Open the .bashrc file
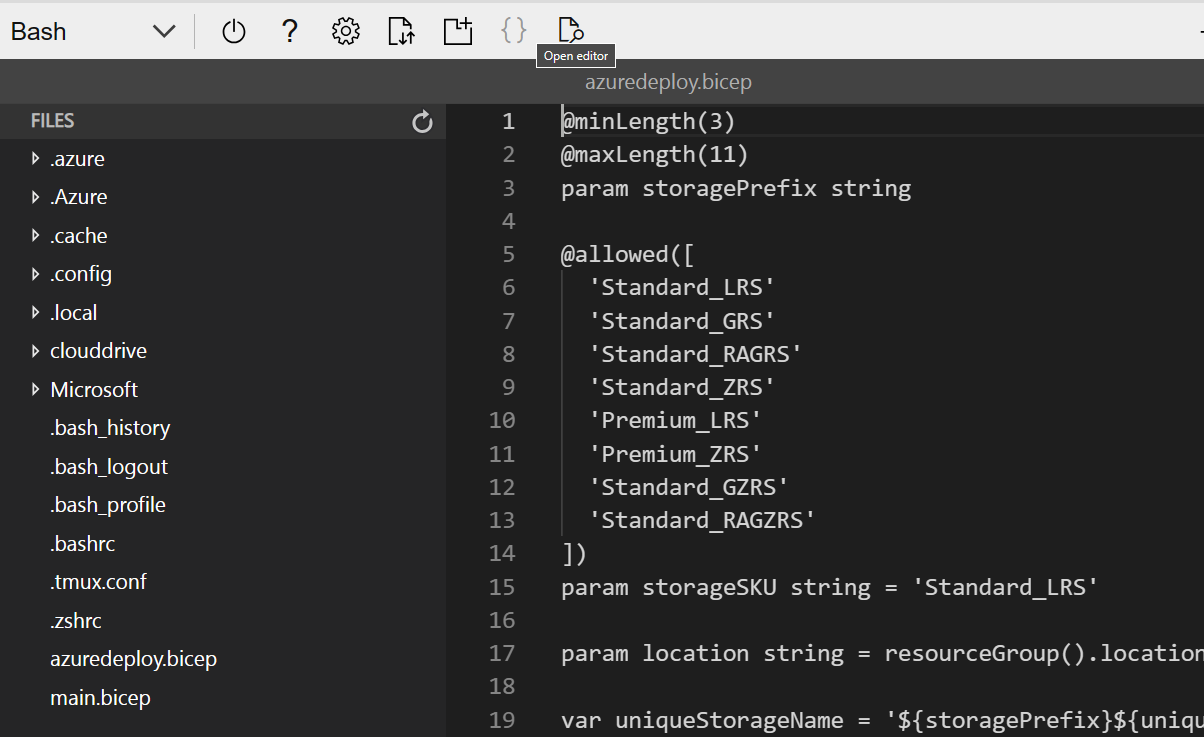This screenshot has height=737, width=1204. [x=82, y=544]
